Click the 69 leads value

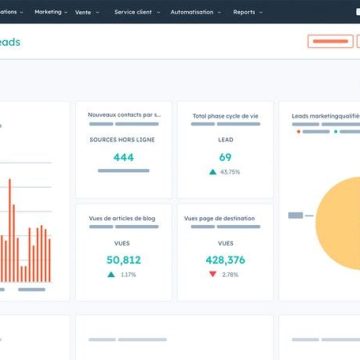point(225,157)
